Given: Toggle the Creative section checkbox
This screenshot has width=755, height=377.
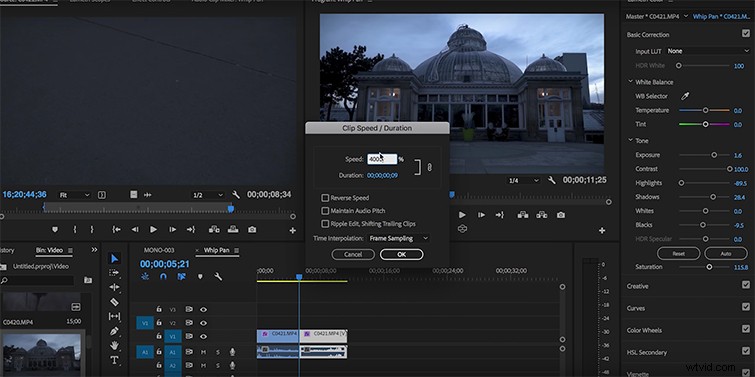Looking at the screenshot, I should tap(746, 285).
